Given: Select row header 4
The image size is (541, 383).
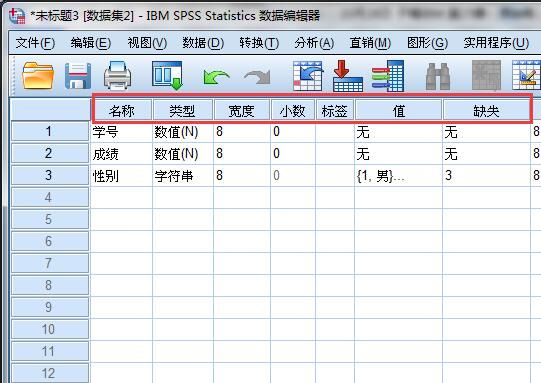Looking at the screenshot, I should (x=50, y=197).
